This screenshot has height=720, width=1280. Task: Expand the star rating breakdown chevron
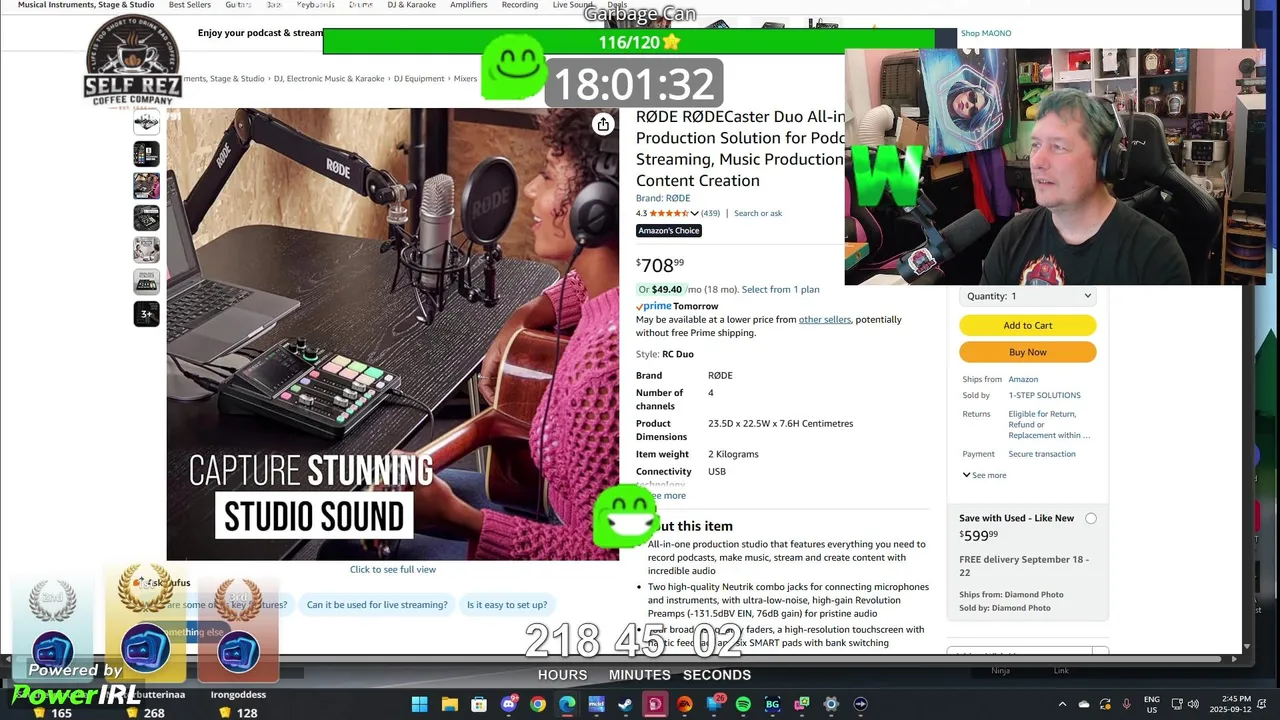[x=694, y=213]
